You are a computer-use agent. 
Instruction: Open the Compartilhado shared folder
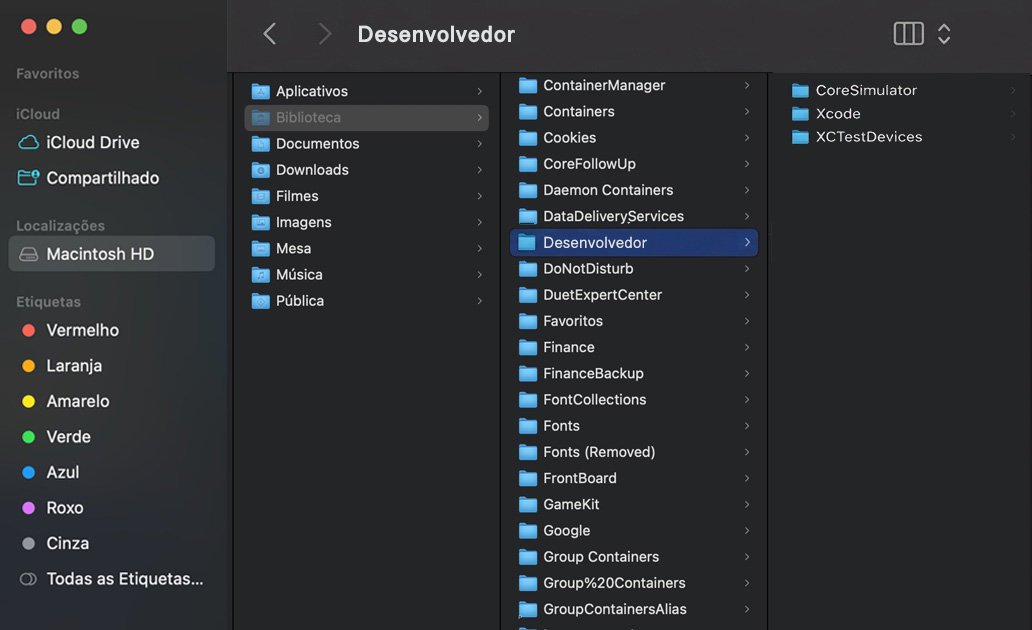click(104, 177)
